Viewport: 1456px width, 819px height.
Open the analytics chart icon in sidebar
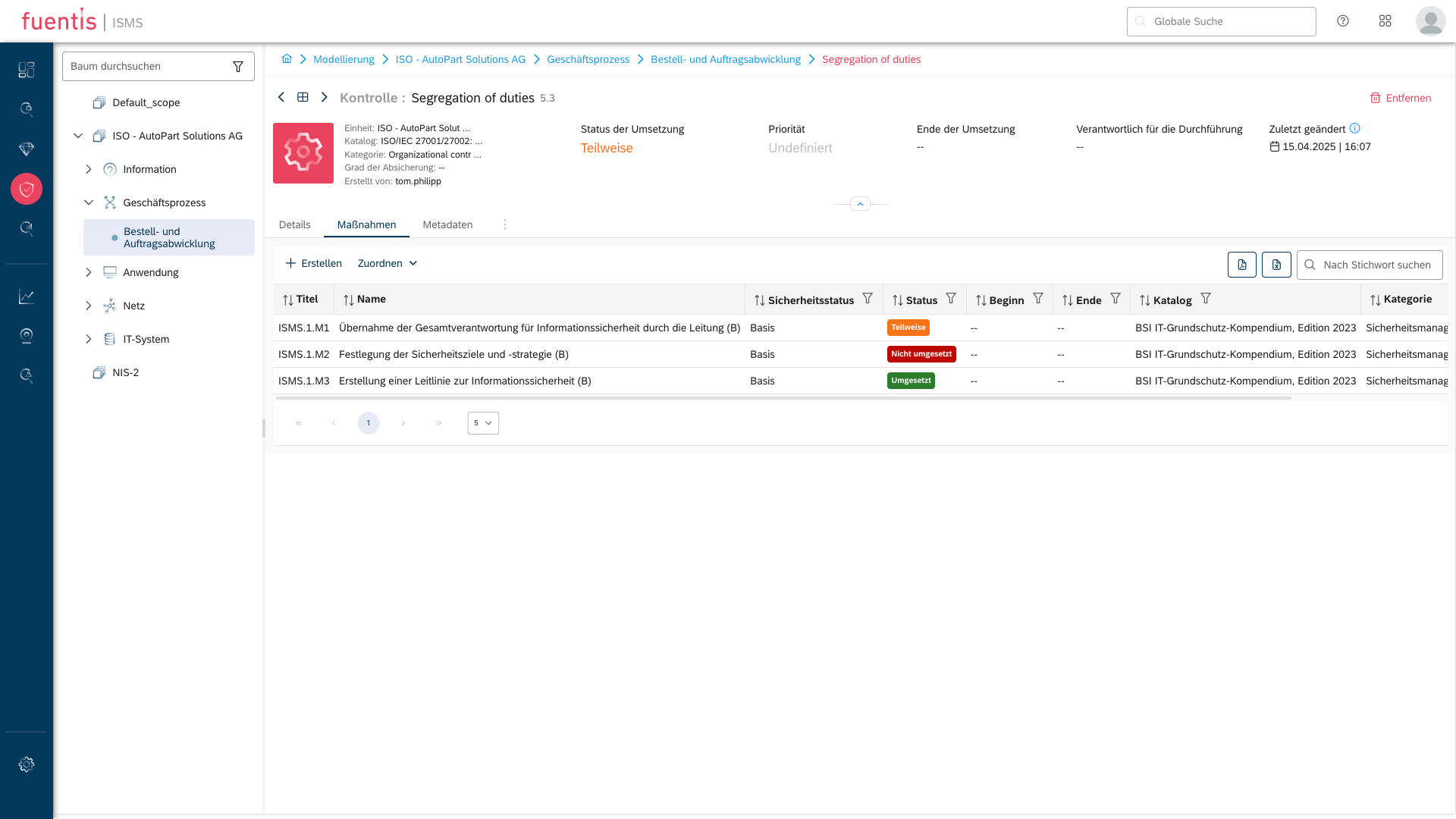click(x=27, y=297)
